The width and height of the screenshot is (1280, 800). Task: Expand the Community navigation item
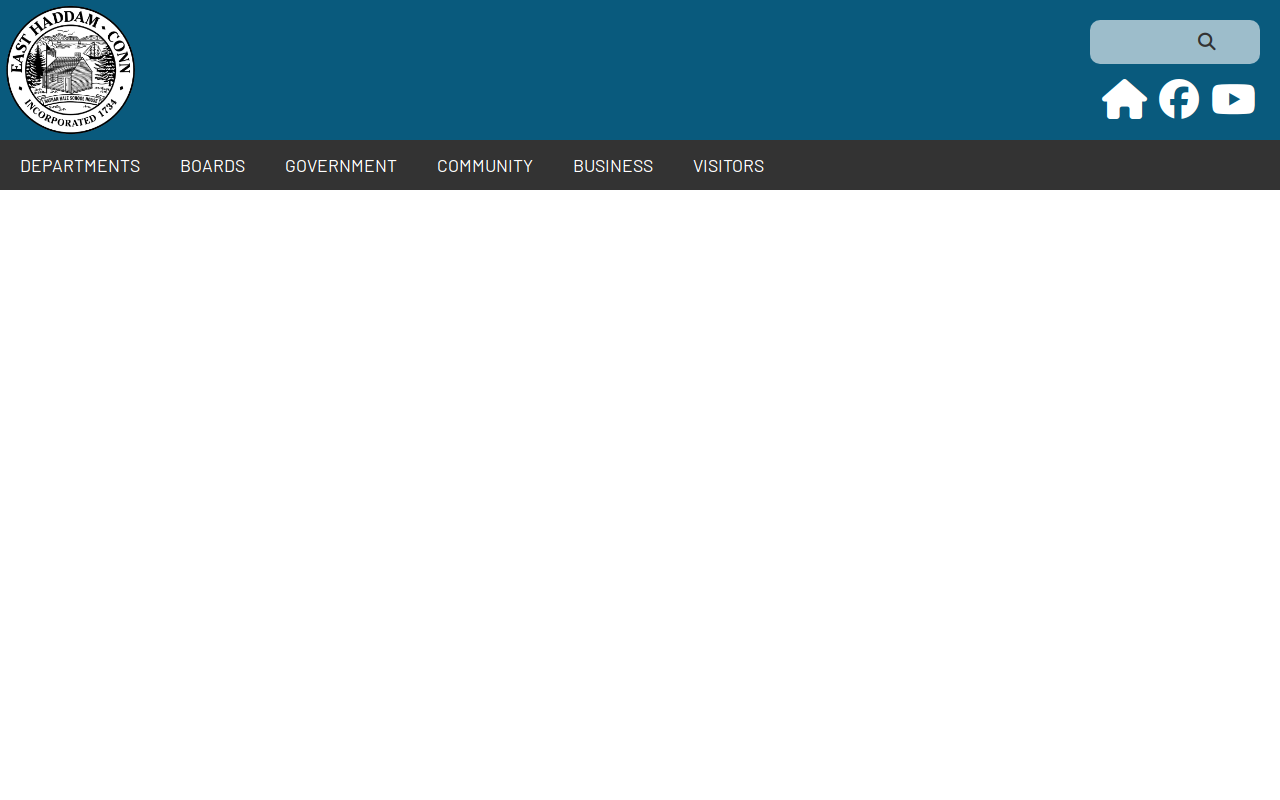(x=485, y=166)
